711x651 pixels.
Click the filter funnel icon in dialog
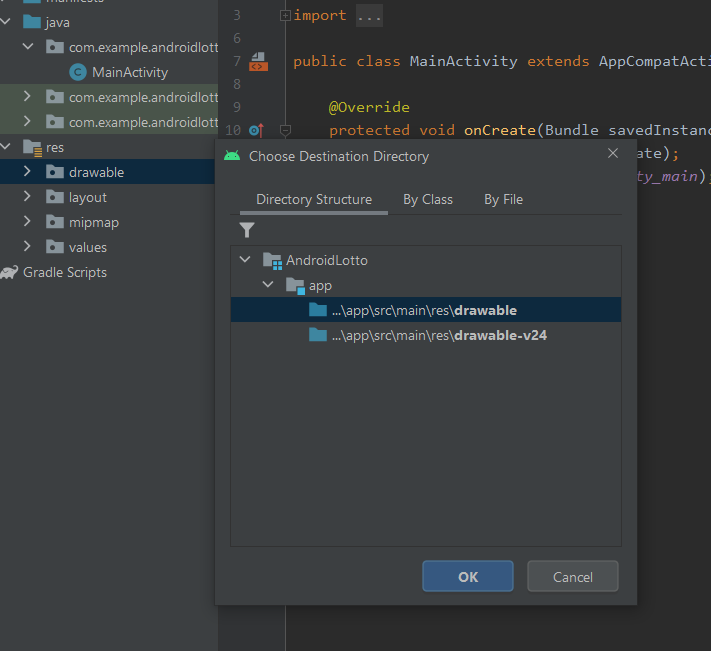247,230
